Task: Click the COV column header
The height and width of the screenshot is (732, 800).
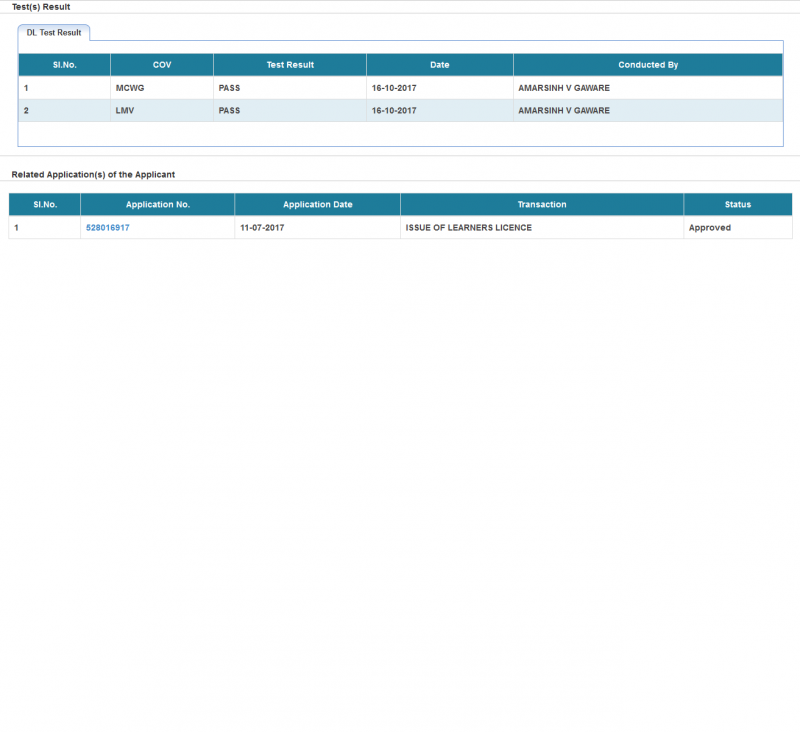Action: 162,65
